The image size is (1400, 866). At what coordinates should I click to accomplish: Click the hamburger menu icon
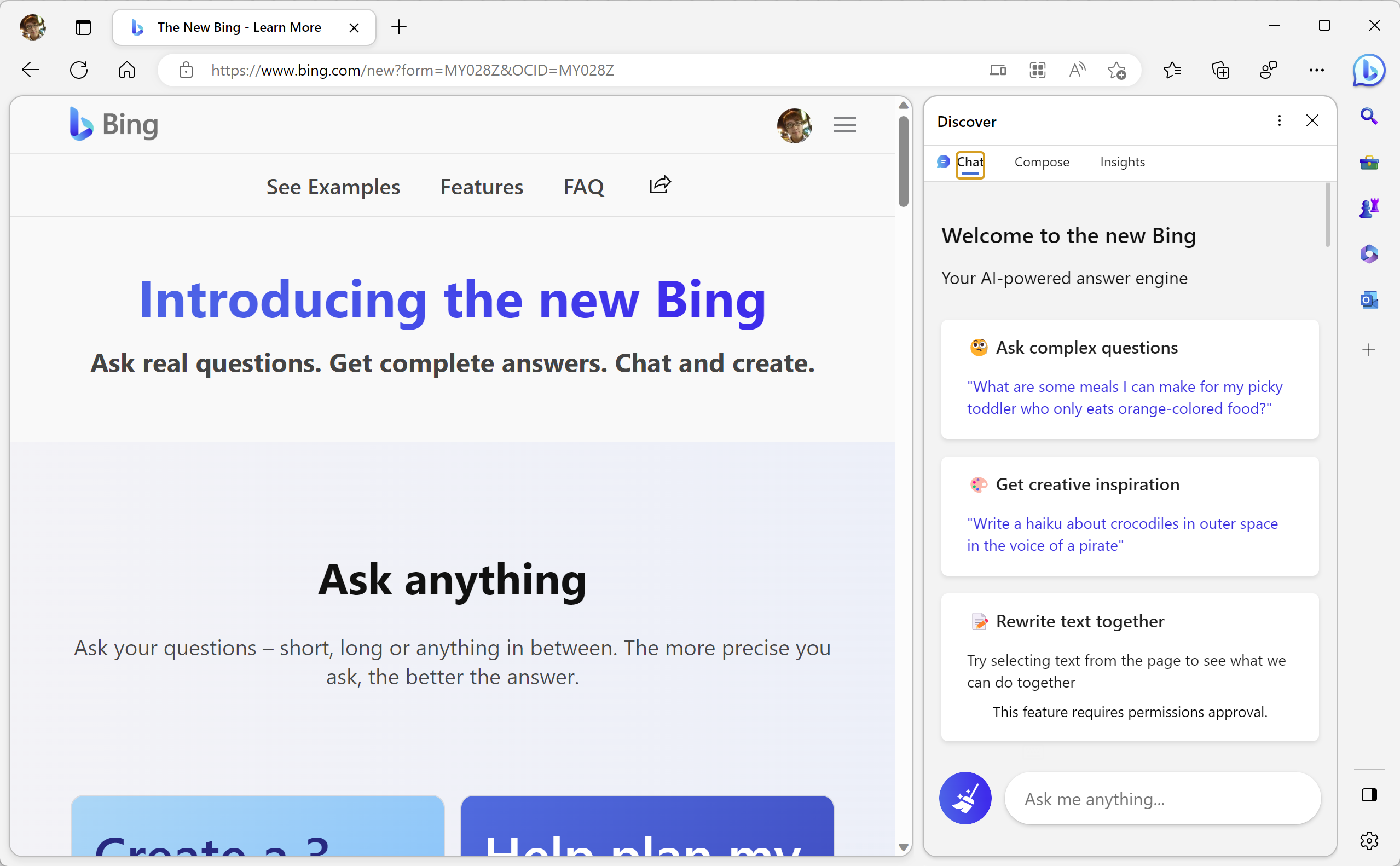(x=845, y=125)
